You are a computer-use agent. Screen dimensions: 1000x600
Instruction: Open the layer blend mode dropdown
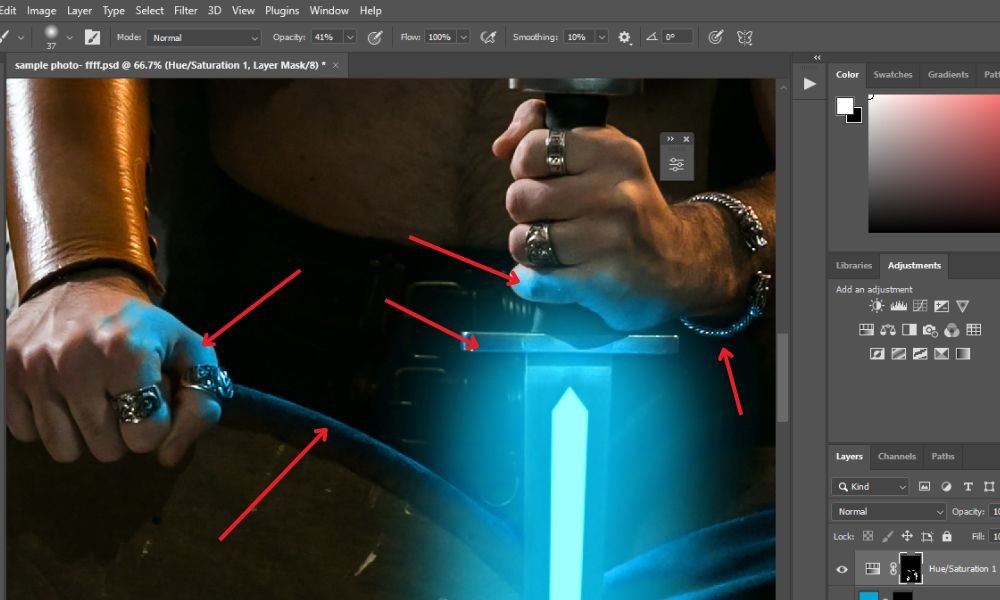click(x=888, y=511)
